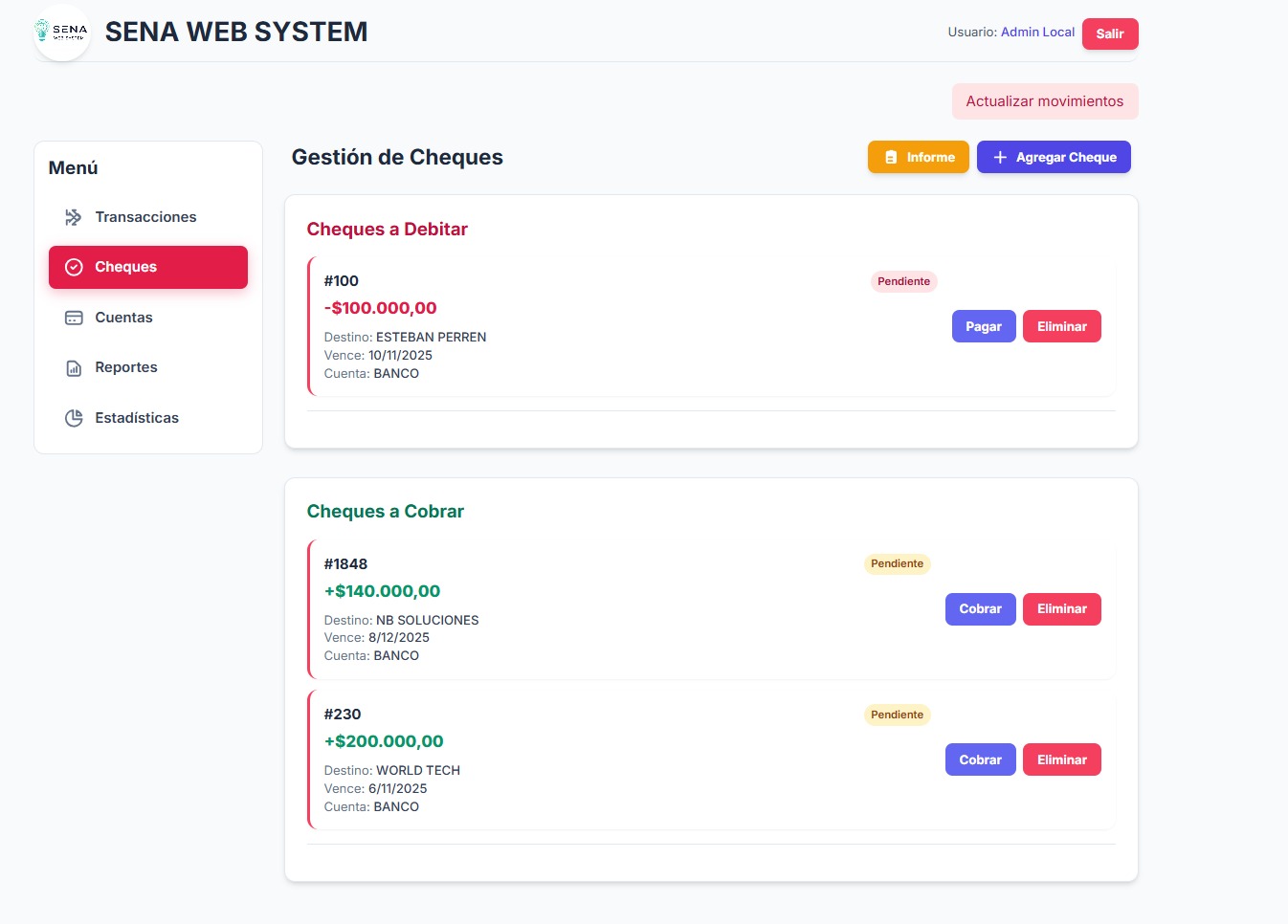Switch to the Reportes section
Image resolution: width=1288 pixels, height=924 pixels.
coord(125,367)
